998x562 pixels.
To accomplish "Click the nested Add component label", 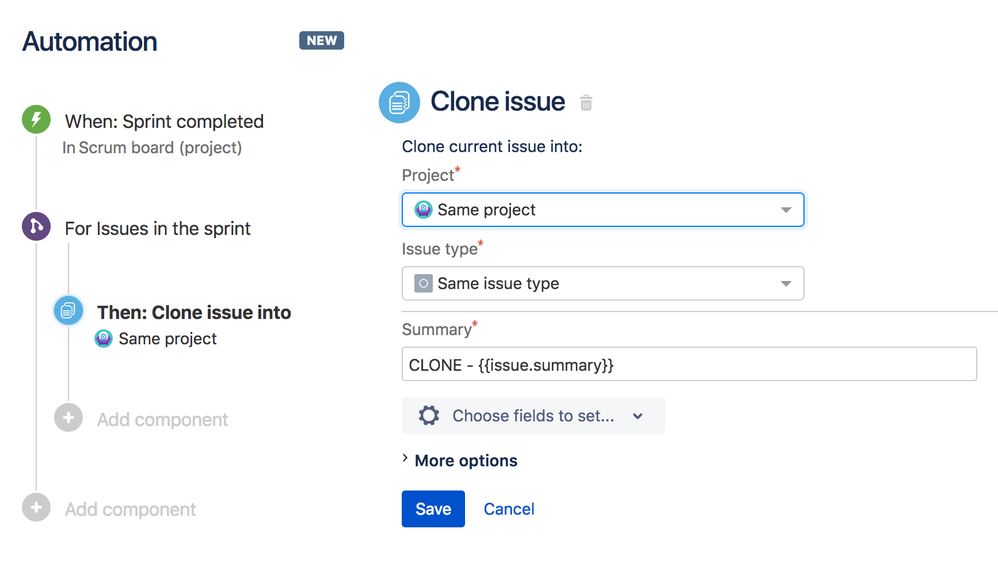I will (x=163, y=420).
